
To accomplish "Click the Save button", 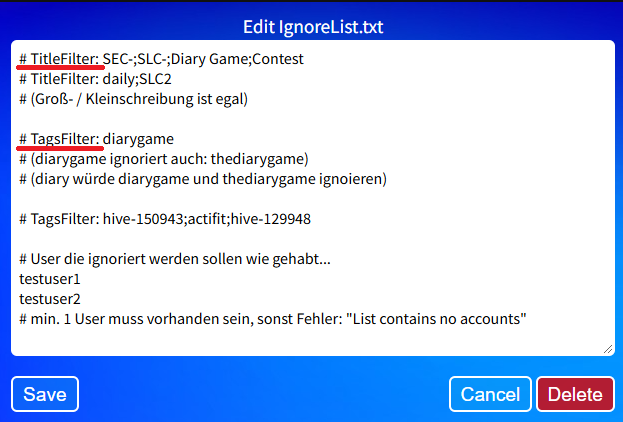I will (x=45, y=394).
